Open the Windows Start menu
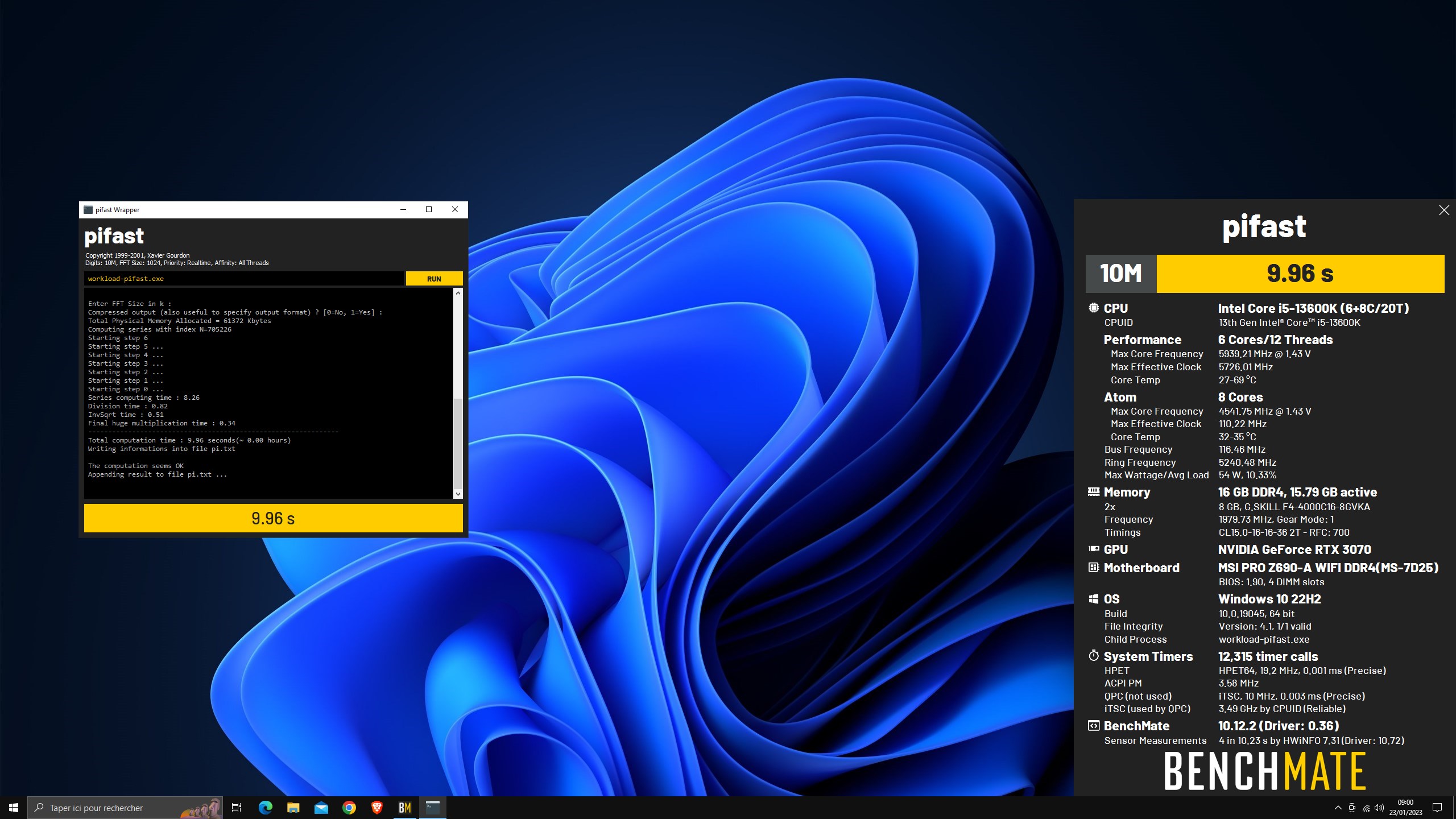The height and width of the screenshot is (819, 1456). click(x=14, y=808)
